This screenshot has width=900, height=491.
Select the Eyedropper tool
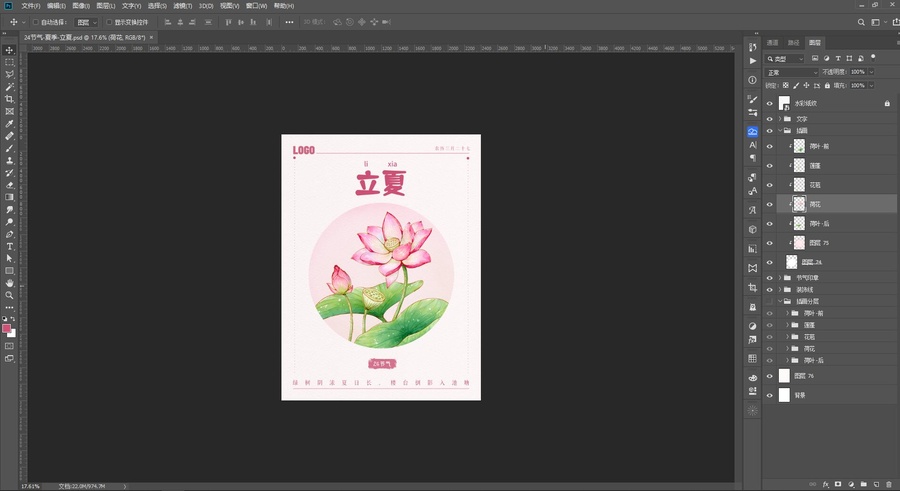[9, 123]
